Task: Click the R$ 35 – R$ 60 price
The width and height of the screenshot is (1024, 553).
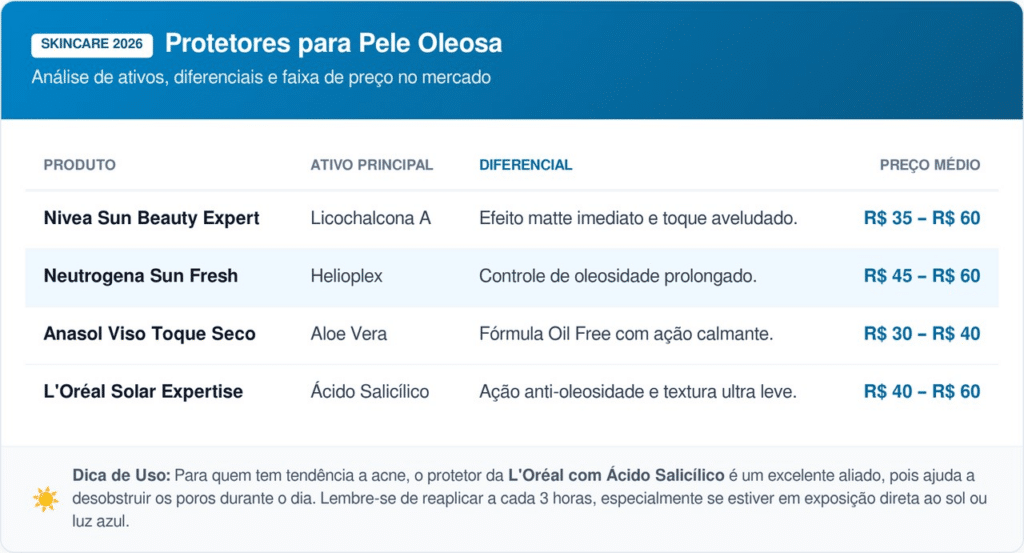Action: (x=922, y=218)
